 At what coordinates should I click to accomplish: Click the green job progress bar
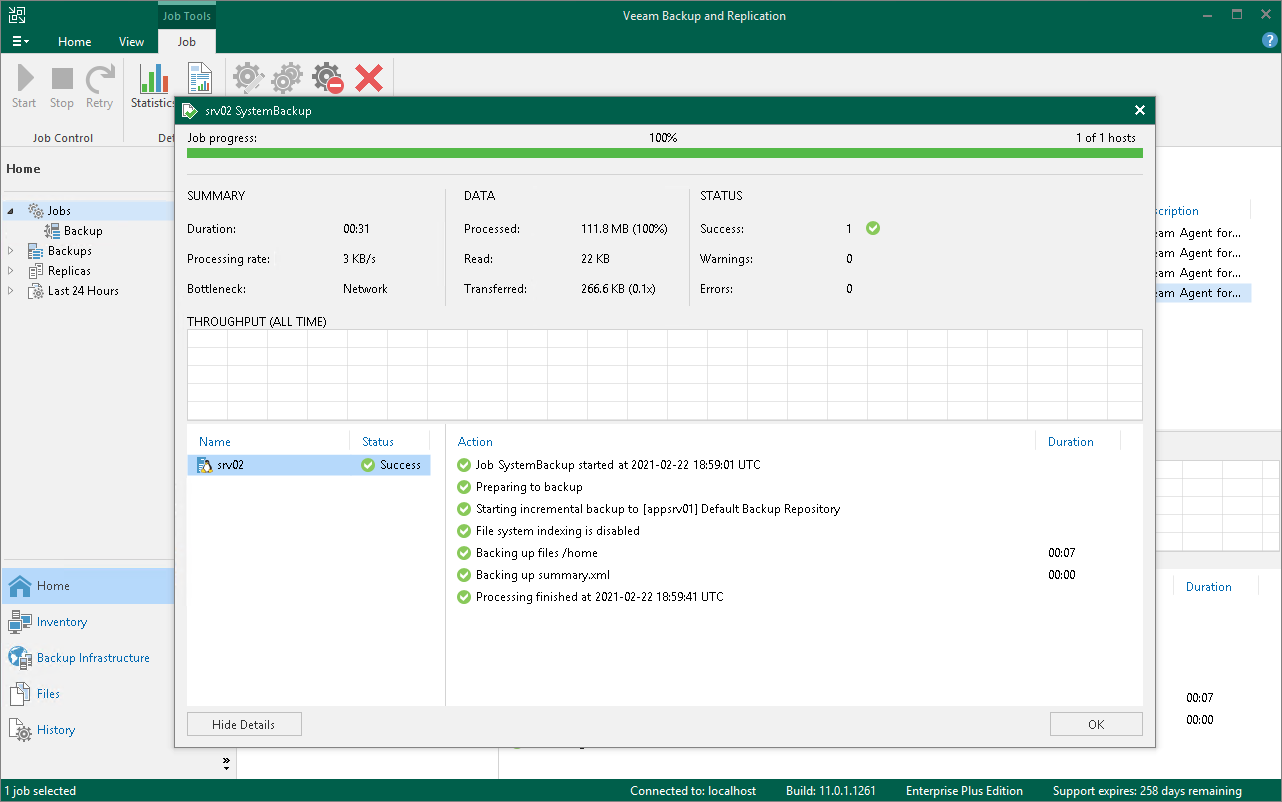point(665,153)
